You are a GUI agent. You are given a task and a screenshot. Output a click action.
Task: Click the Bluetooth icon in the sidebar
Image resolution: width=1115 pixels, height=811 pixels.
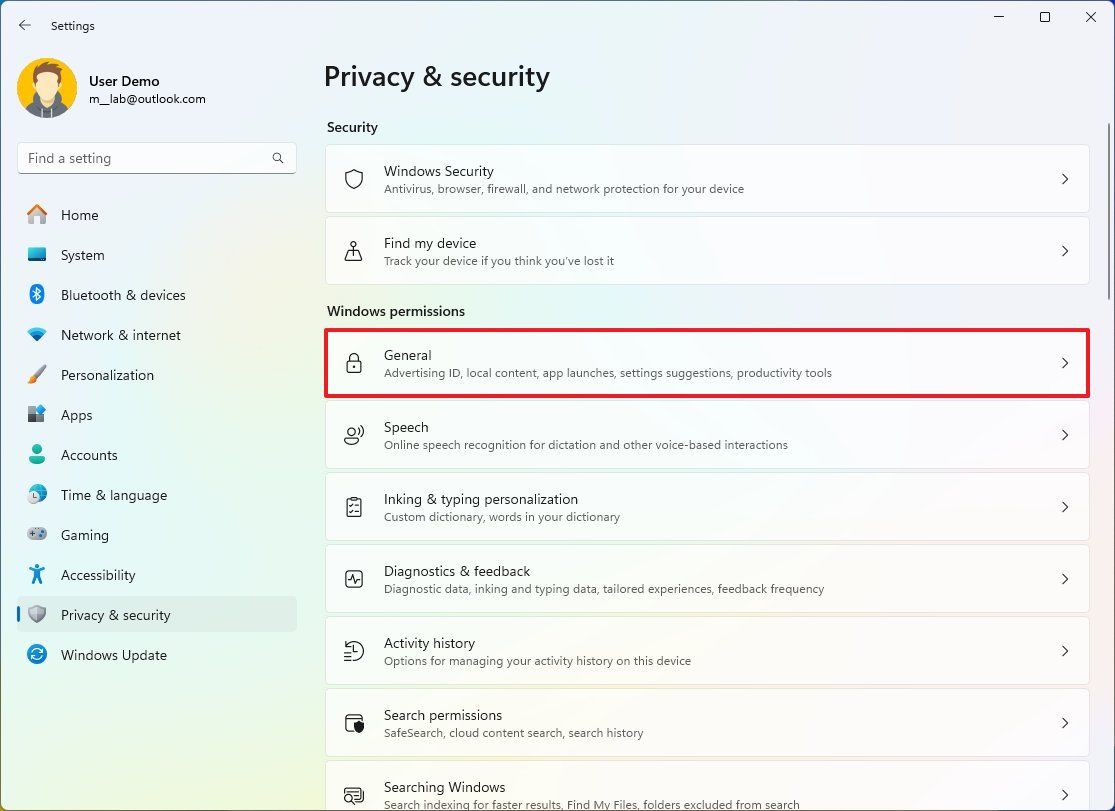37,295
